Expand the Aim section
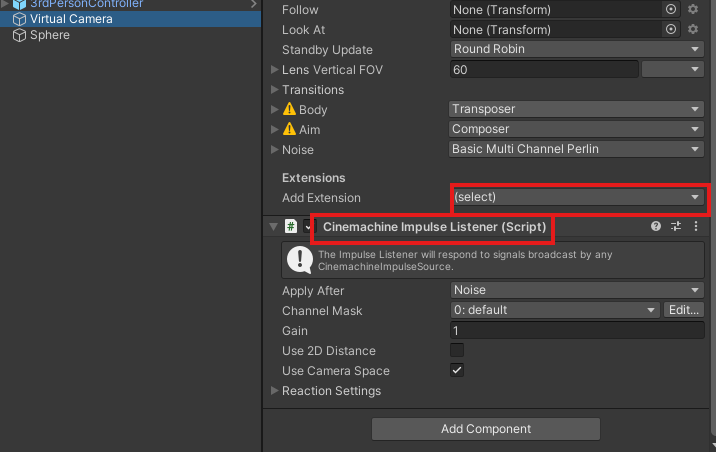The image size is (716, 452). tap(274, 130)
